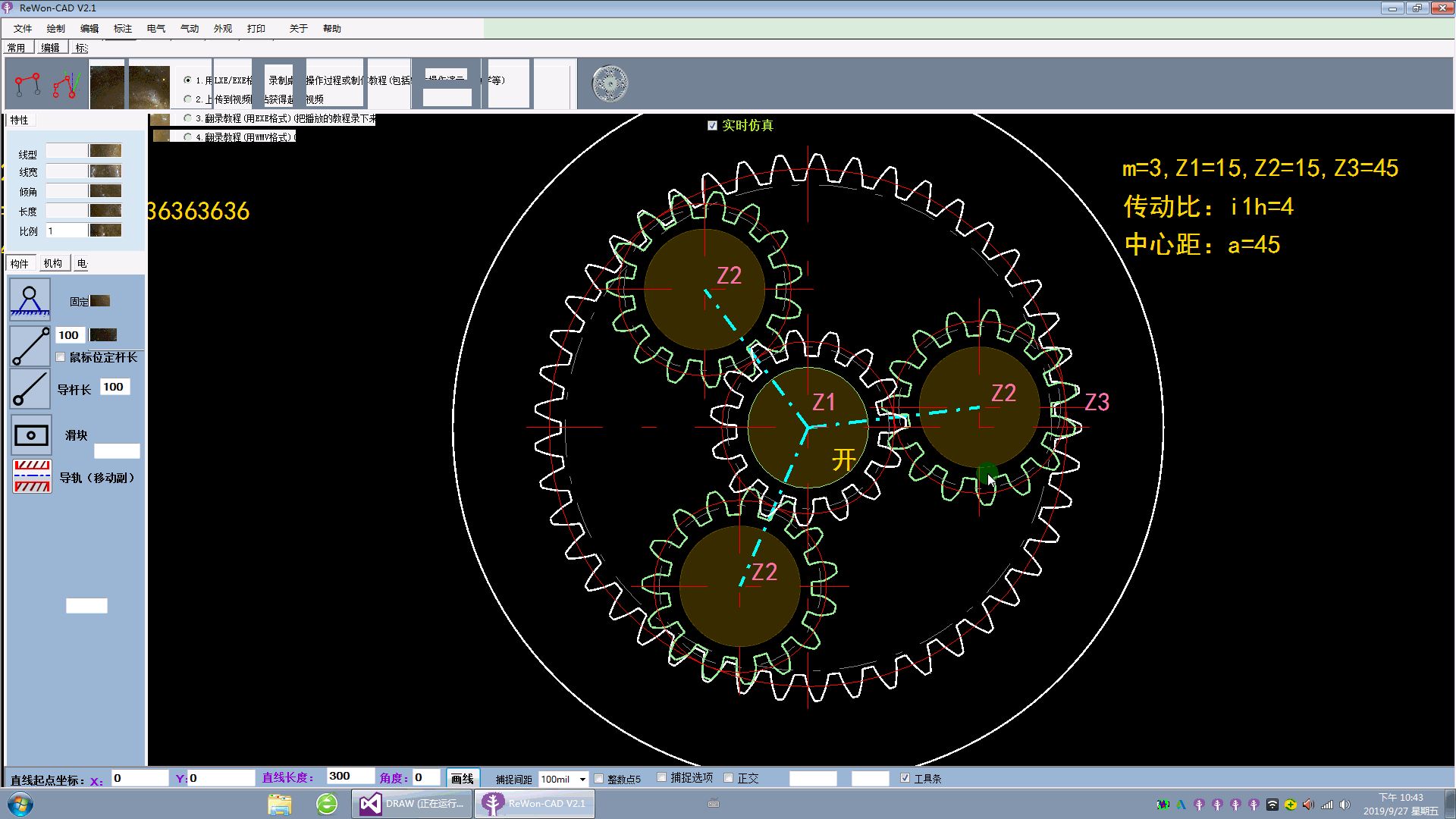The image size is (1456, 819).
Task: Open the 绘制 menu
Action: (x=56, y=29)
